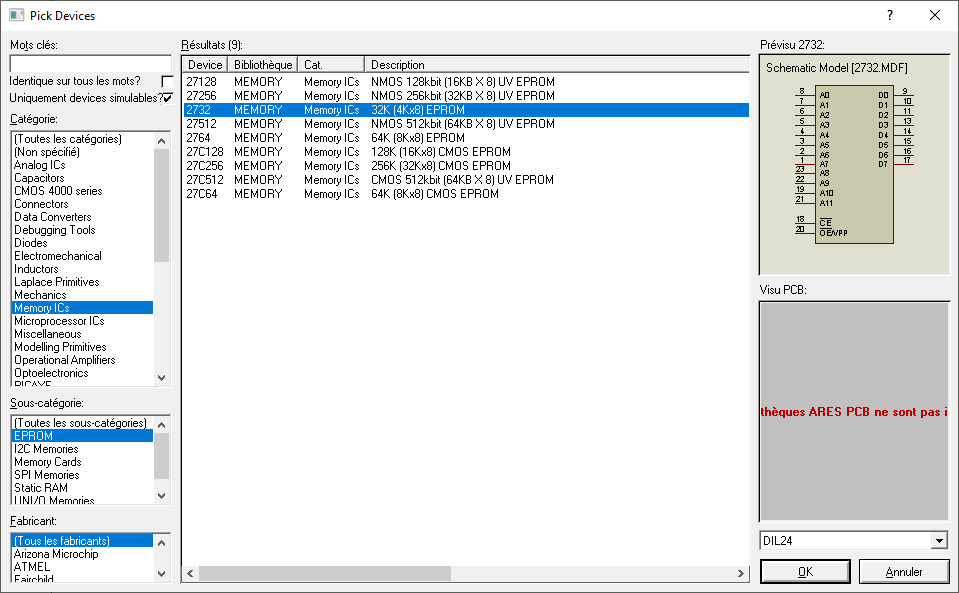959x593 pixels.
Task: Select Static RAM sub-category
Action: point(41,488)
